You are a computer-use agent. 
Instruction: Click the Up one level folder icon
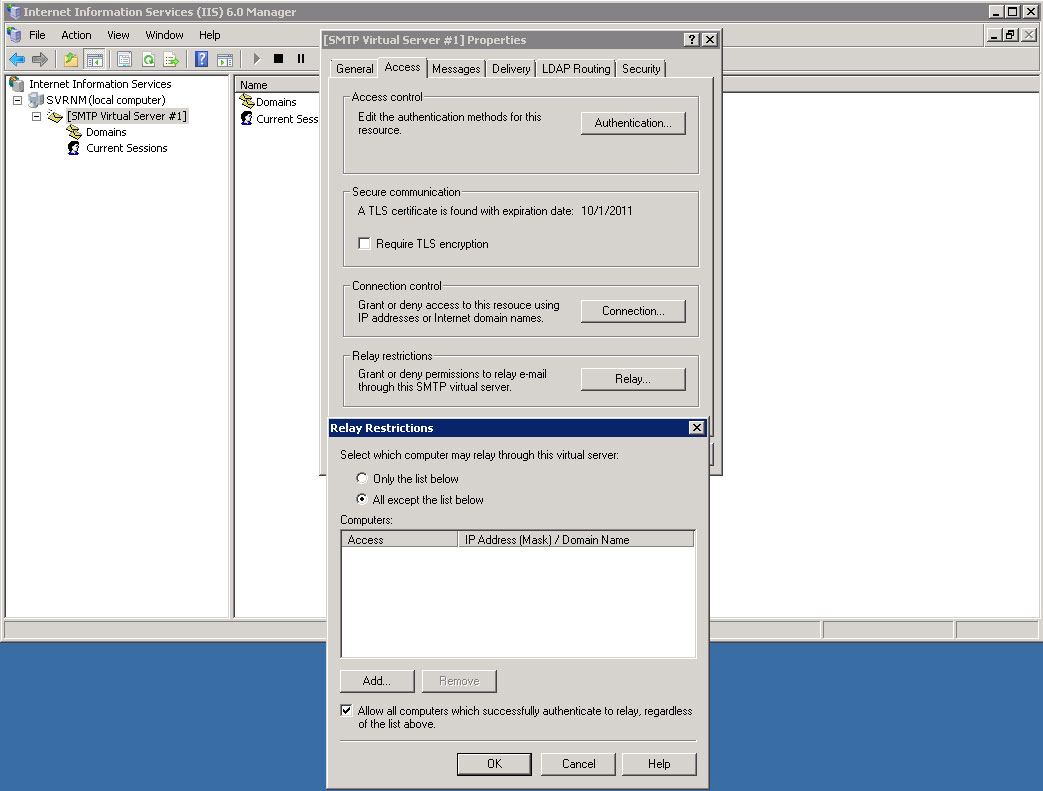click(71, 60)
